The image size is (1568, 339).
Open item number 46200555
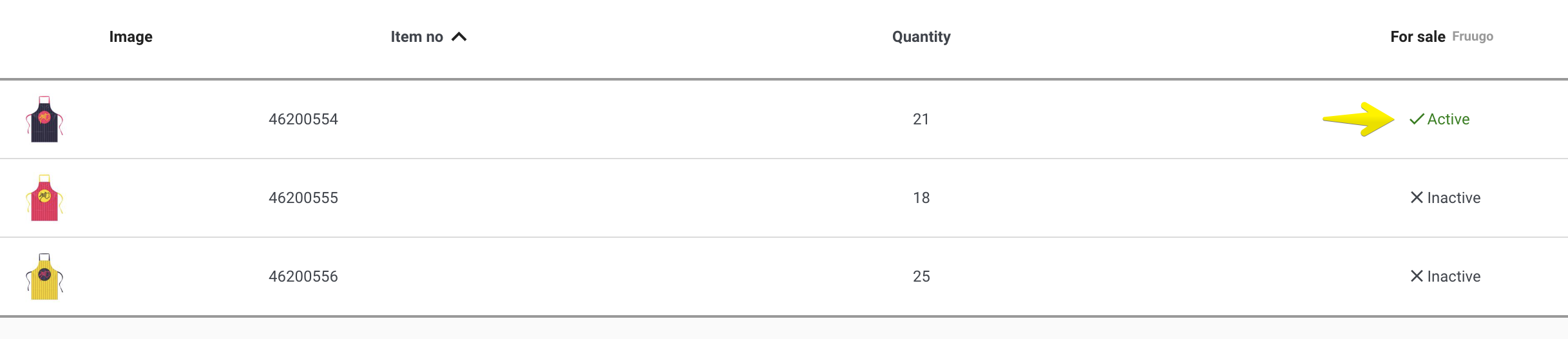tap(303, 198)
